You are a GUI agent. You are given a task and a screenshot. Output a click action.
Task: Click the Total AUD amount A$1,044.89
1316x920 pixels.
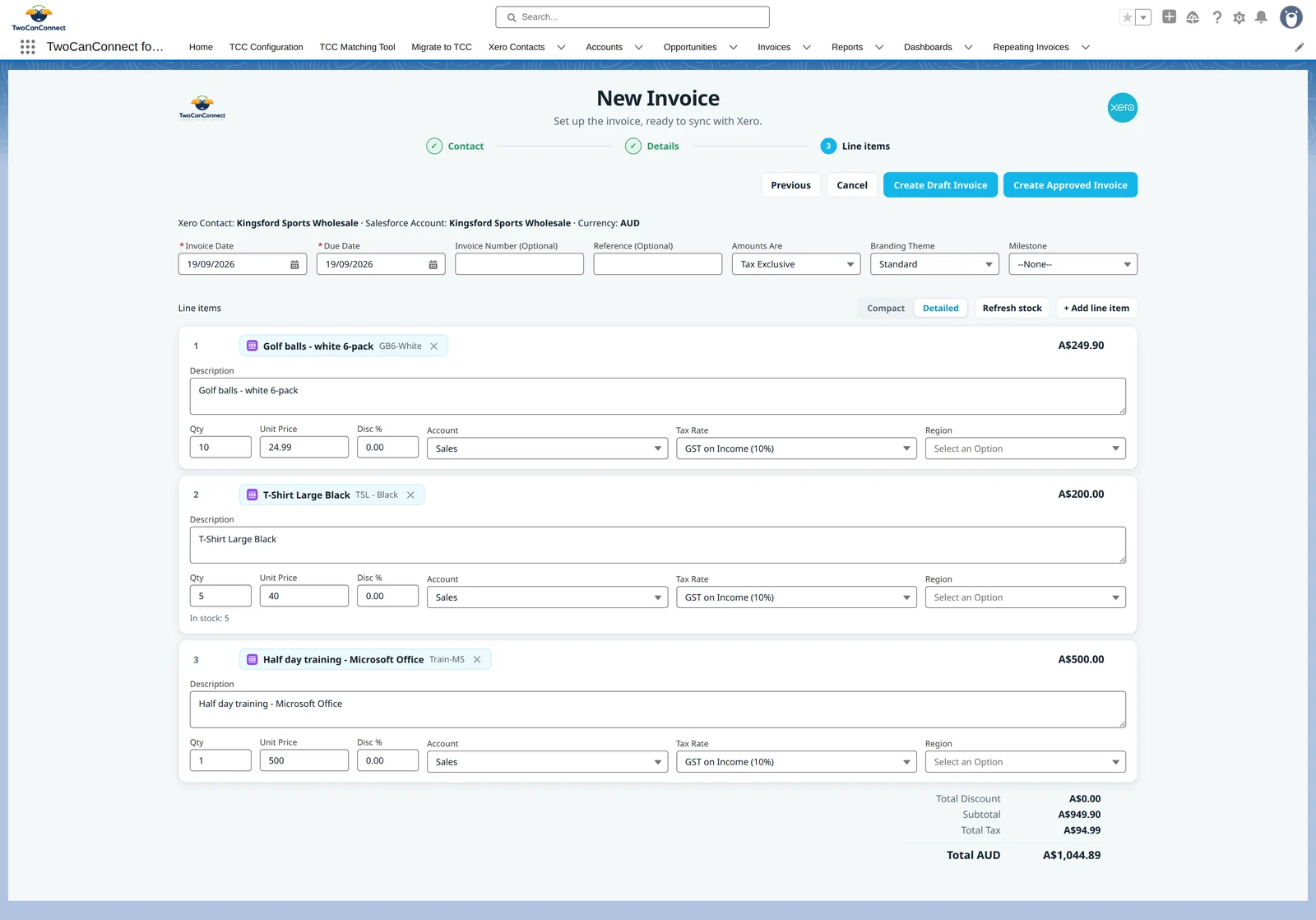(1071, 856)
